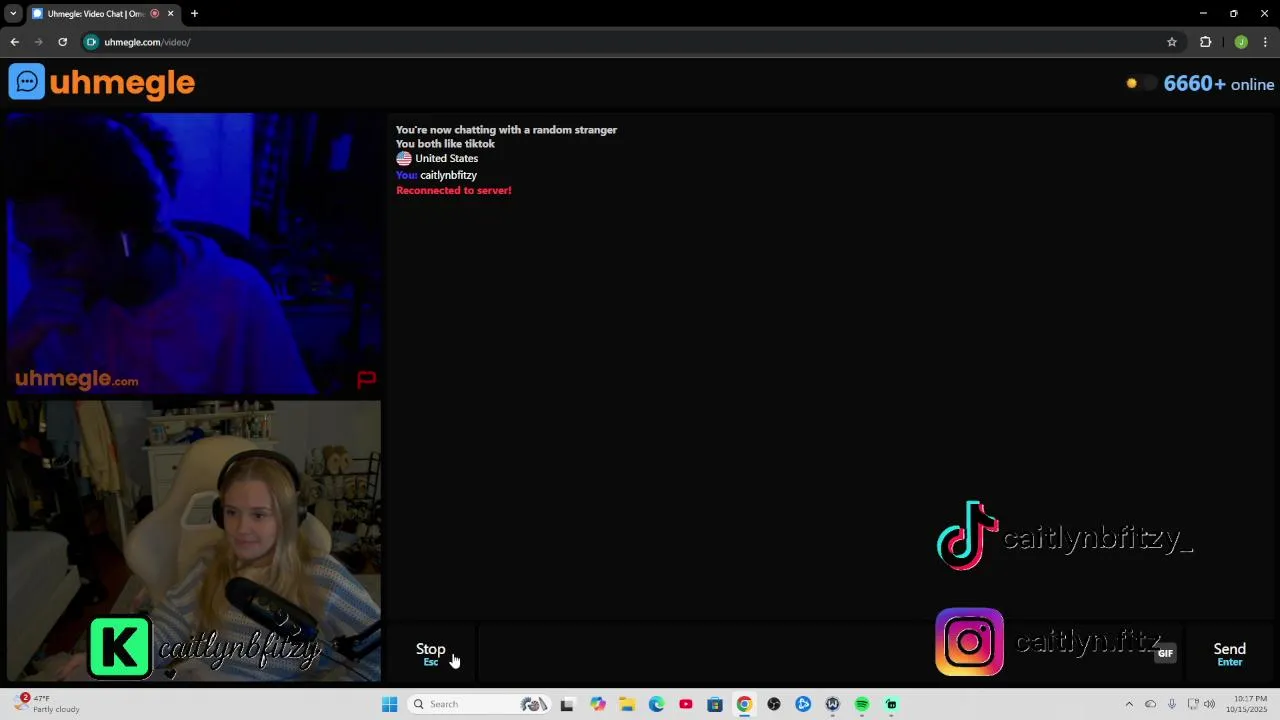This screenshot has height=720, width=1280.
Task: Click the '6660+ online' counter
Action: 1219,84
